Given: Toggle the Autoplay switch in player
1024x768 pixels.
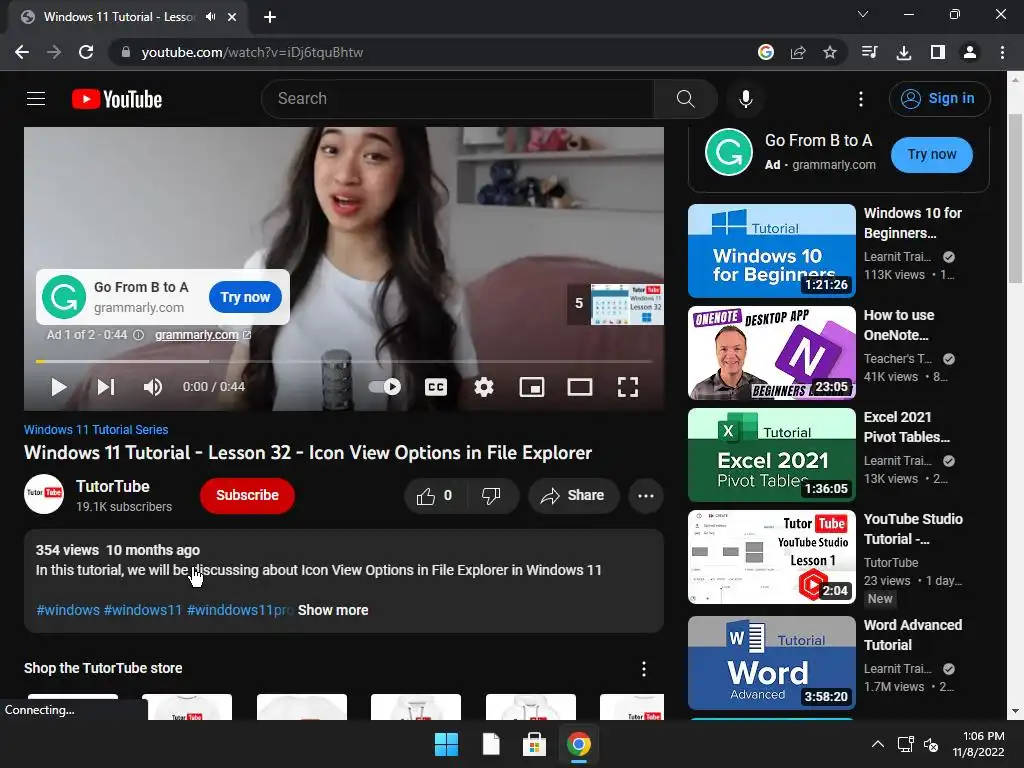Looking at the screenshot, I should (x=385, y=387).
